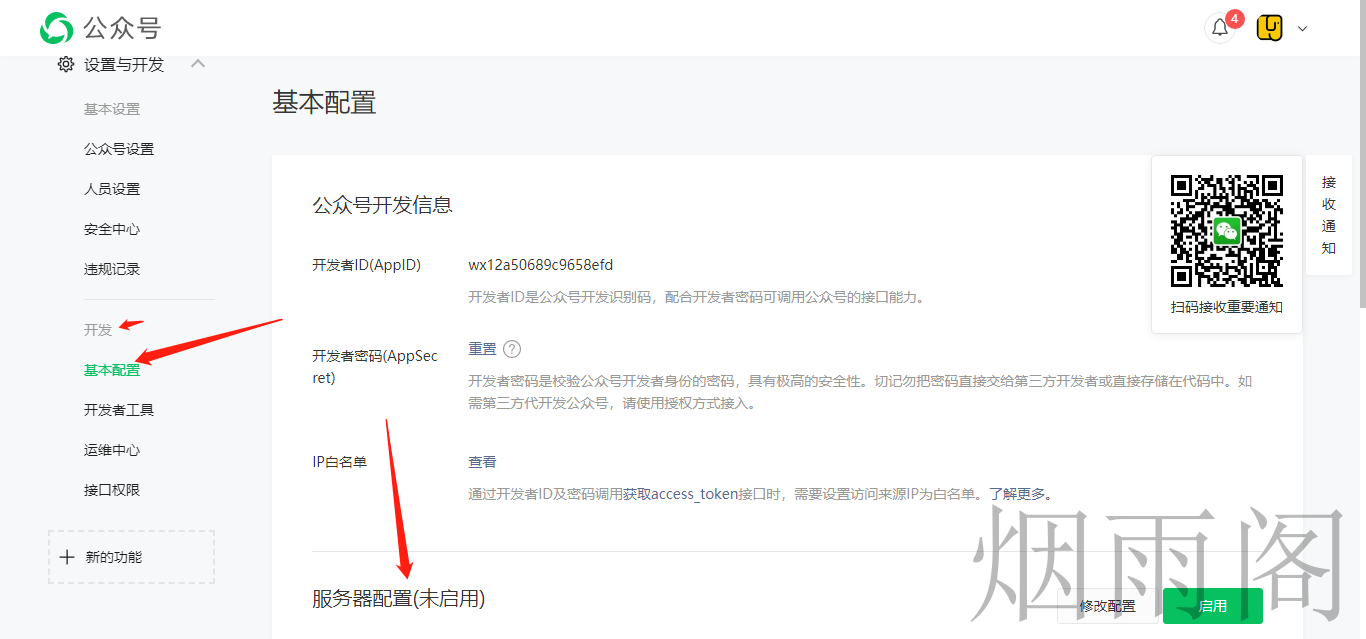
Task: Expand the account dropdown chevron
Action: [x=1302, y=29]
